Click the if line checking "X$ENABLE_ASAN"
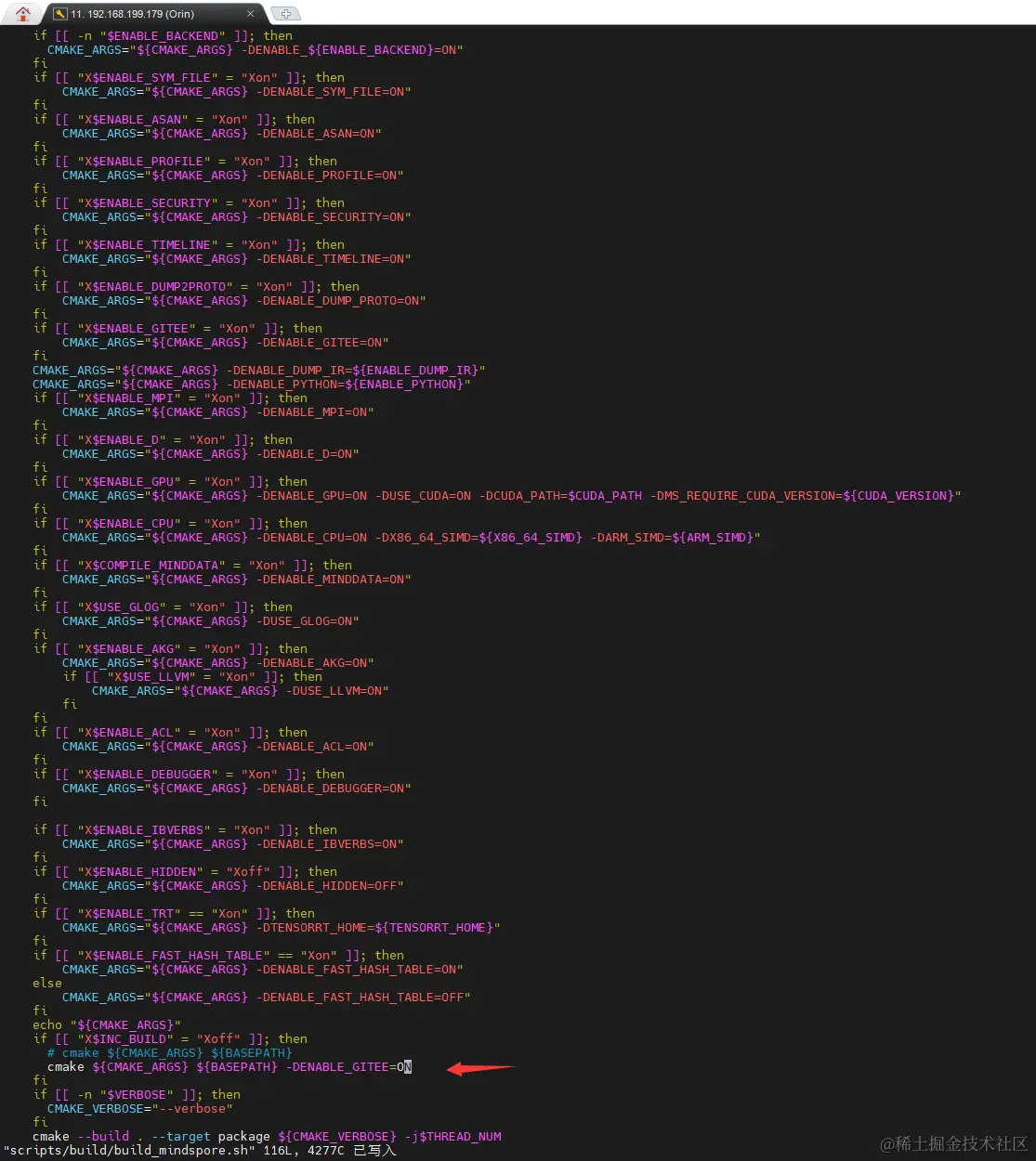Screen dimensions: 1036x1161 point(174,120)
